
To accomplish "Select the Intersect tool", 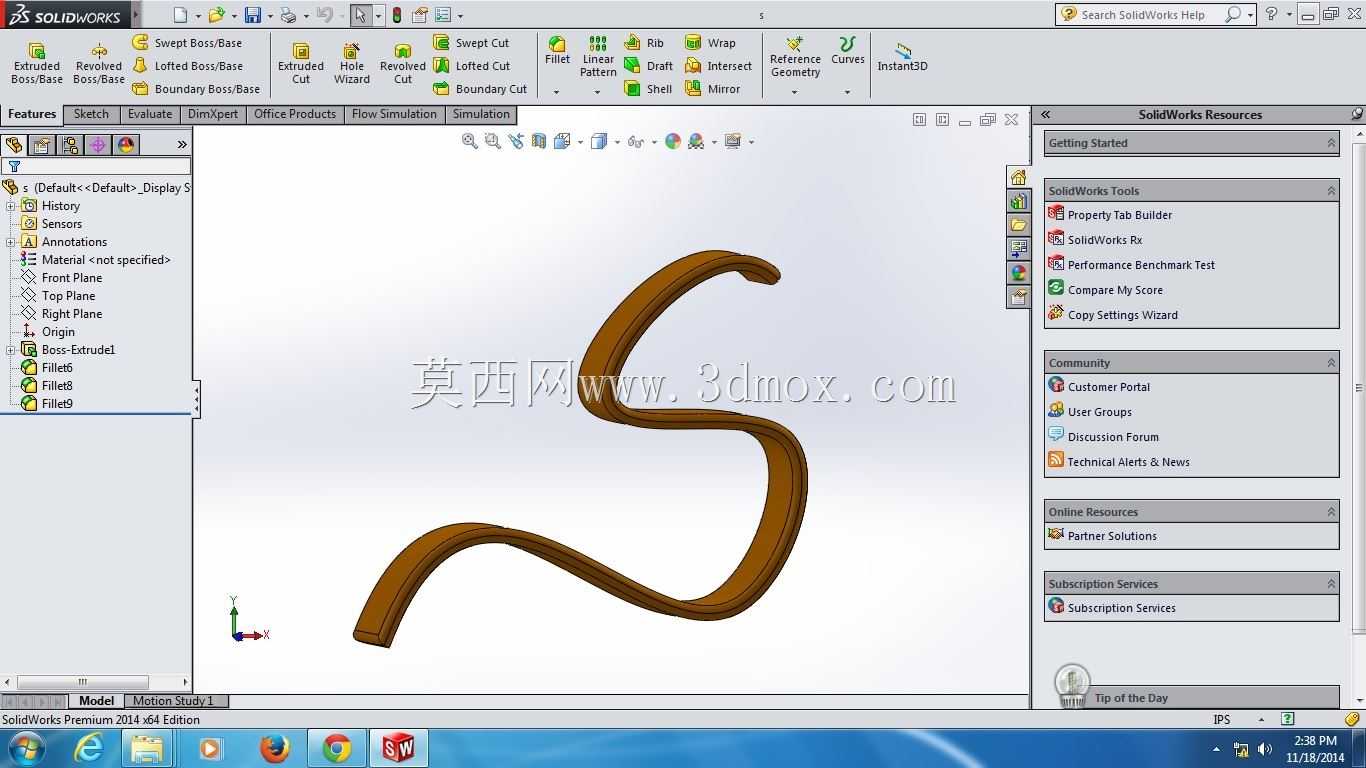I will (x=718, y=66).
